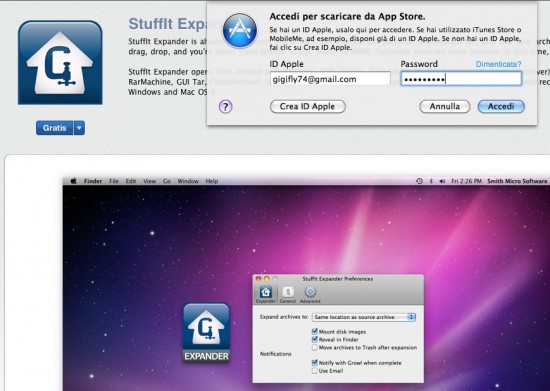
Task: Click the volume speaker menu bar icon
Action: click(442, 181)
